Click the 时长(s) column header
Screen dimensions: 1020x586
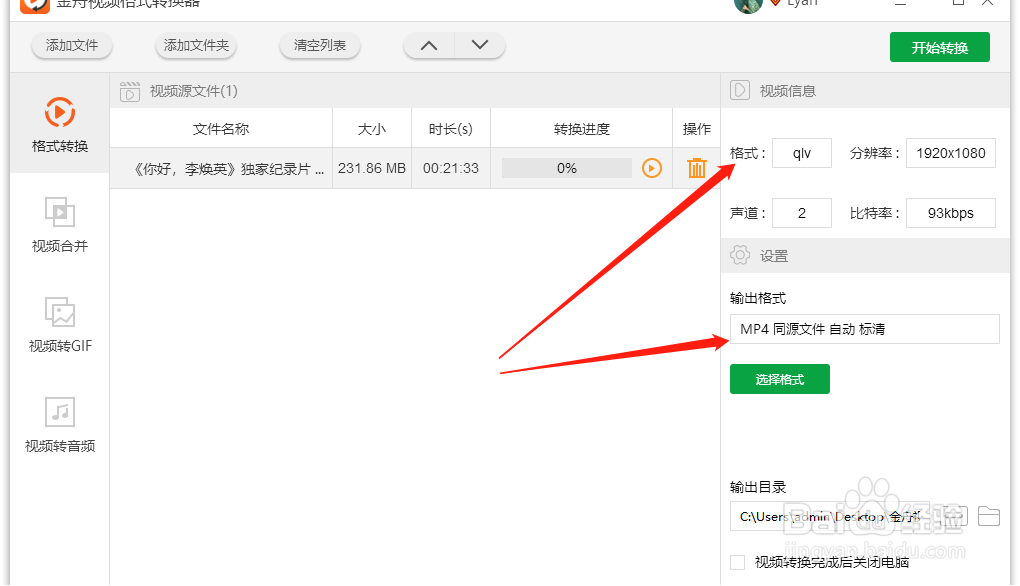point(450,129)
